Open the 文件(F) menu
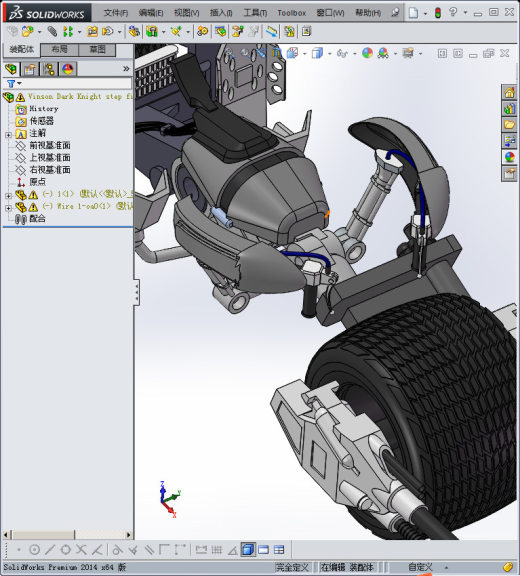This screenshot has height=576, width=520. tap(116, 13)
